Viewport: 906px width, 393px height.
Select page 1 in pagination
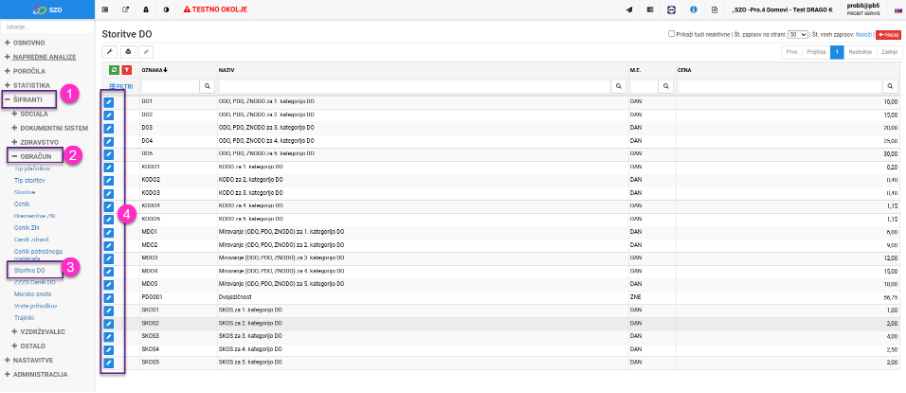pos(837,52)
